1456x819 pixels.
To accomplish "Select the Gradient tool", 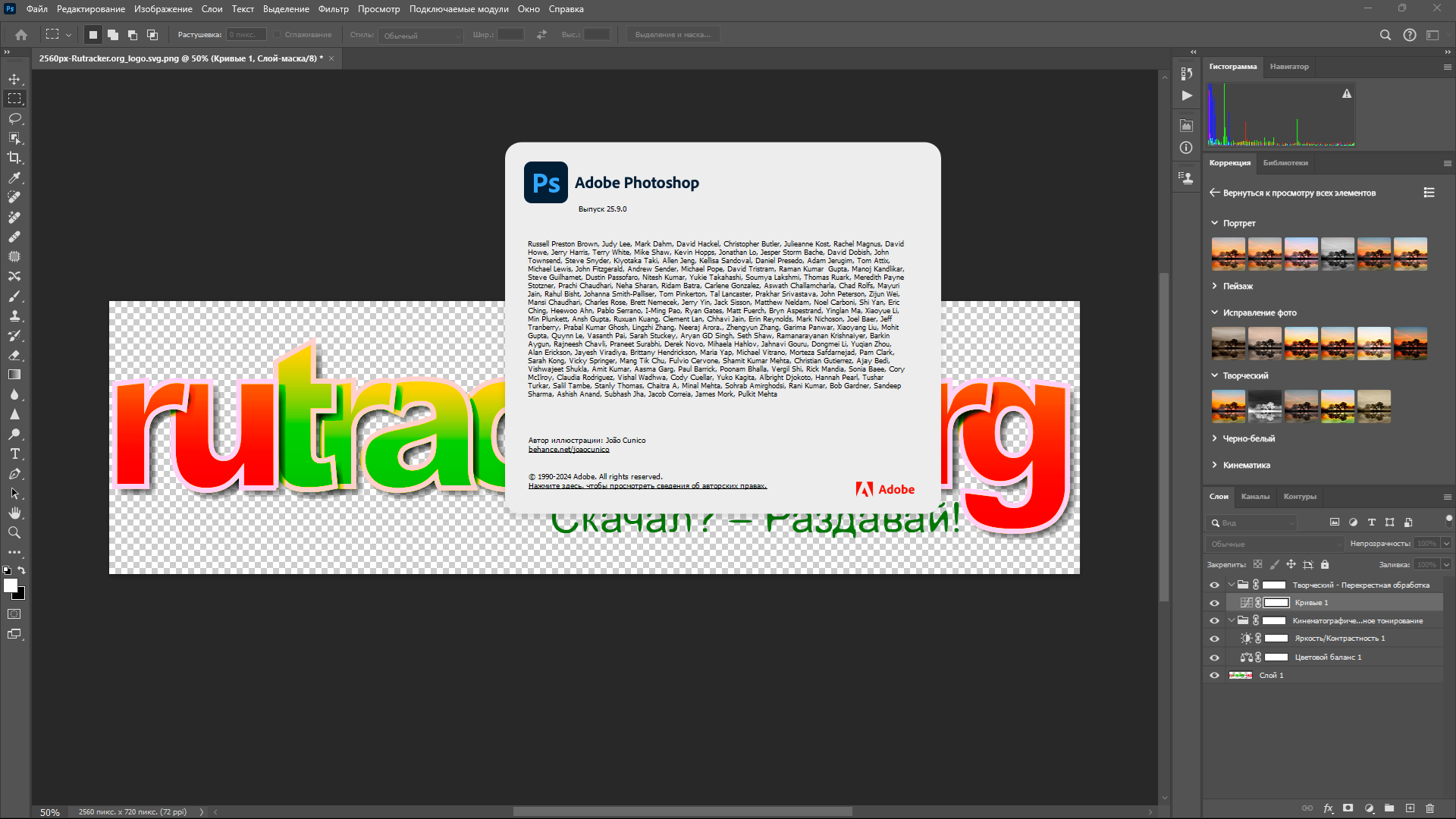I will click(x=14, y=375).
